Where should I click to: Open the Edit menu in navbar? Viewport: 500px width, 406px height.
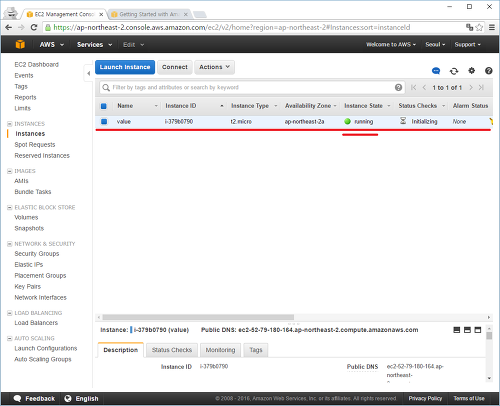(133, 44)
